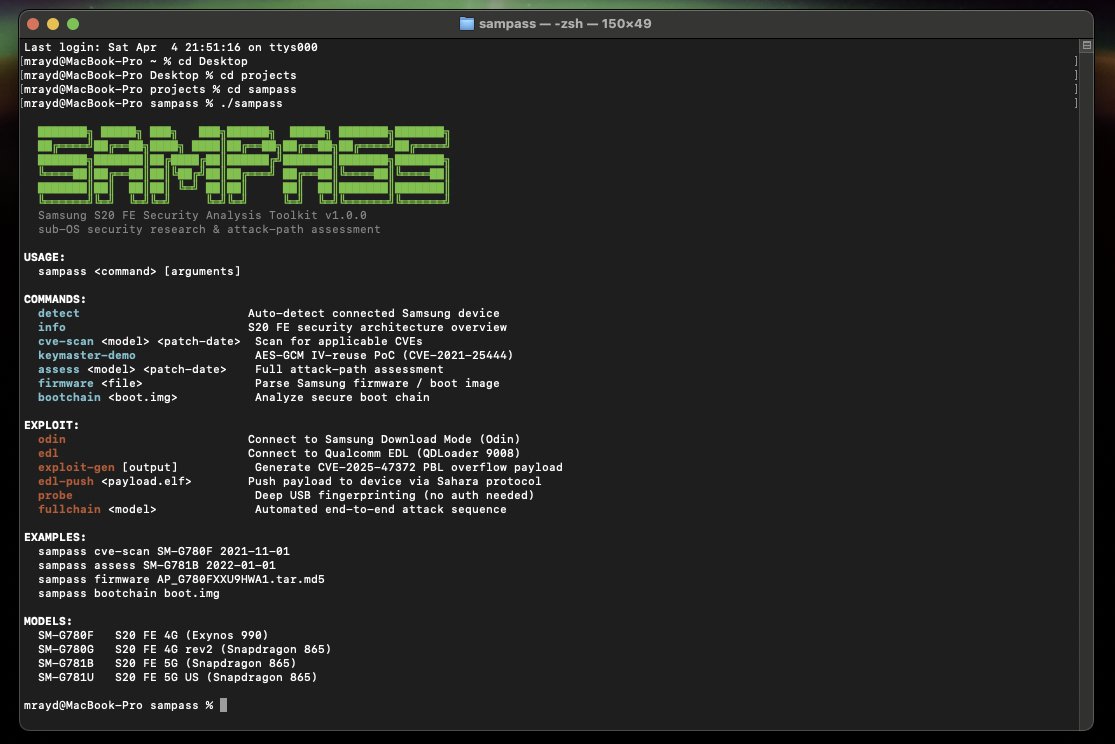This screenshot has height=744, width=1115.
Task: Click example 'sampass assess SM-G781B 2022-01-01'
Action: 156,565
